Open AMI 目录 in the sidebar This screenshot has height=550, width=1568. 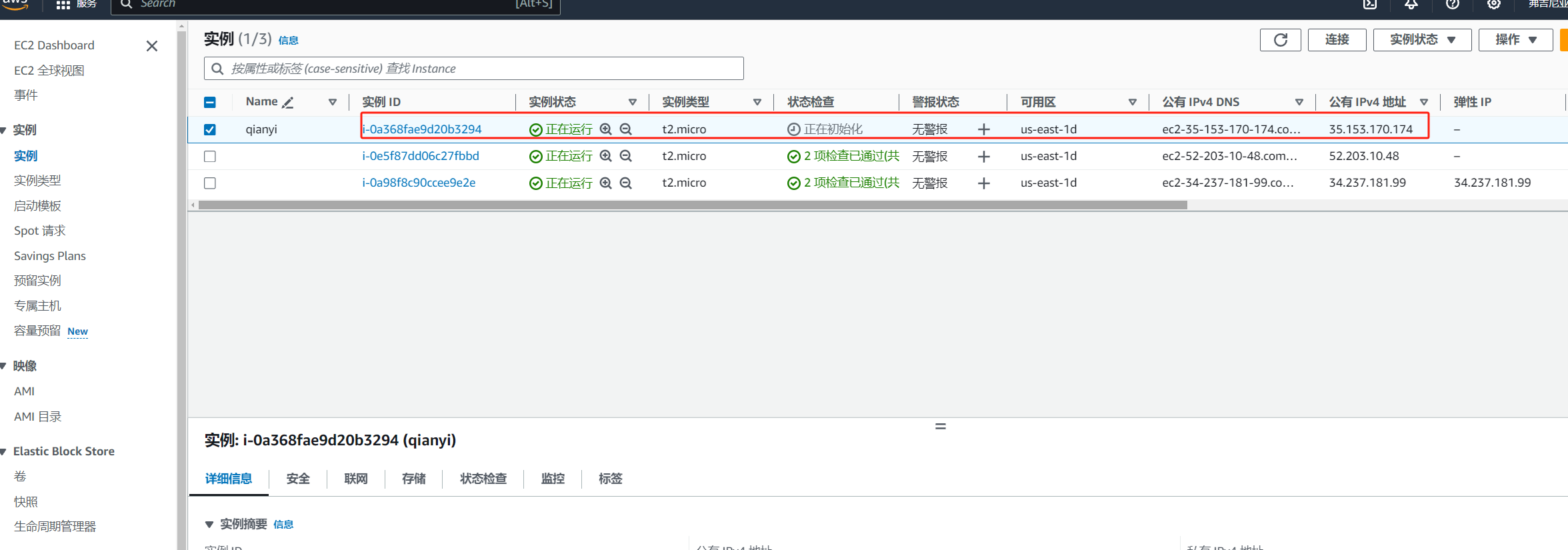click(38, 417)
